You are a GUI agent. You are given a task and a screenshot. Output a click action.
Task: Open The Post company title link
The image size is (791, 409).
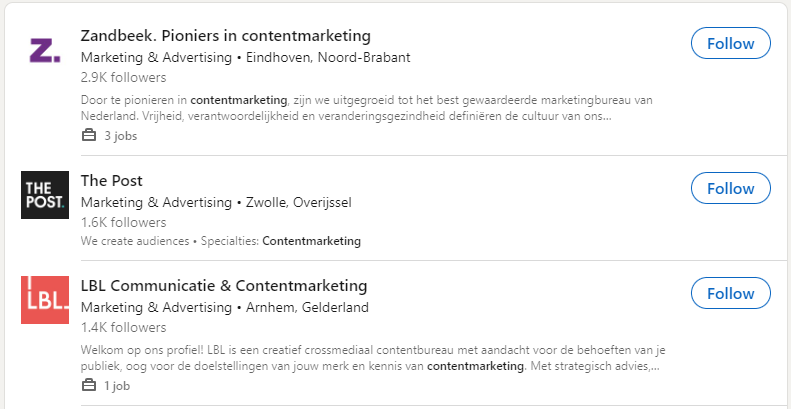(x=111, y=181)
